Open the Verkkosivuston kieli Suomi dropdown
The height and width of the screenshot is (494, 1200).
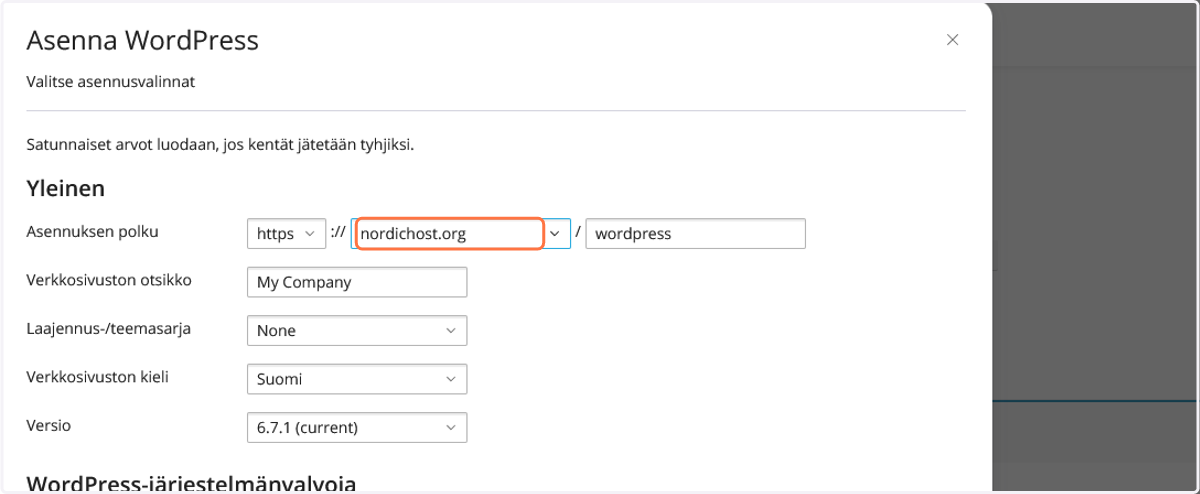[357, 379]
